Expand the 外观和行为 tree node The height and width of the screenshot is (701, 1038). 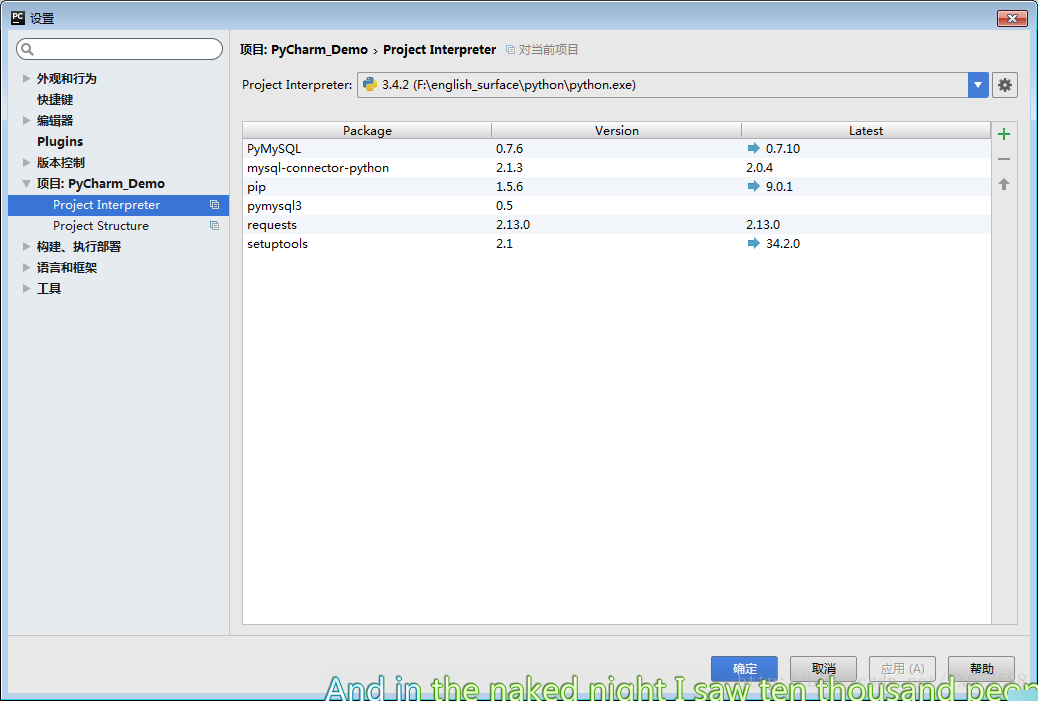coord(26,78)
